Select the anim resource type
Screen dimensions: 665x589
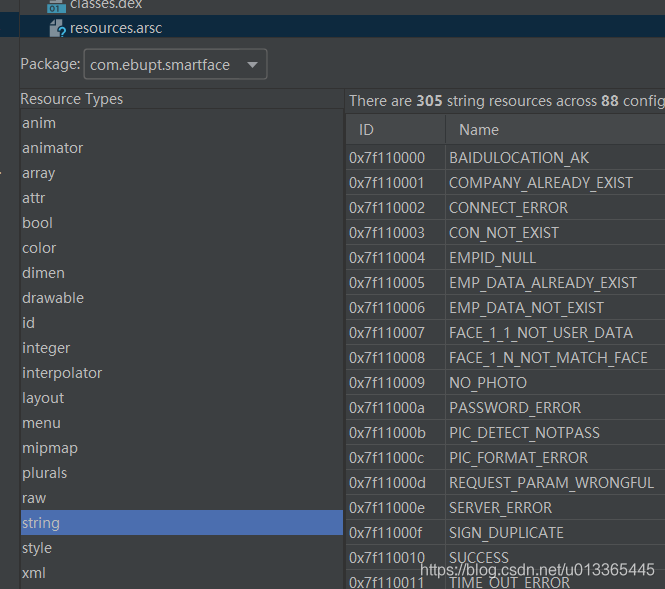click(x=182, y=123)
